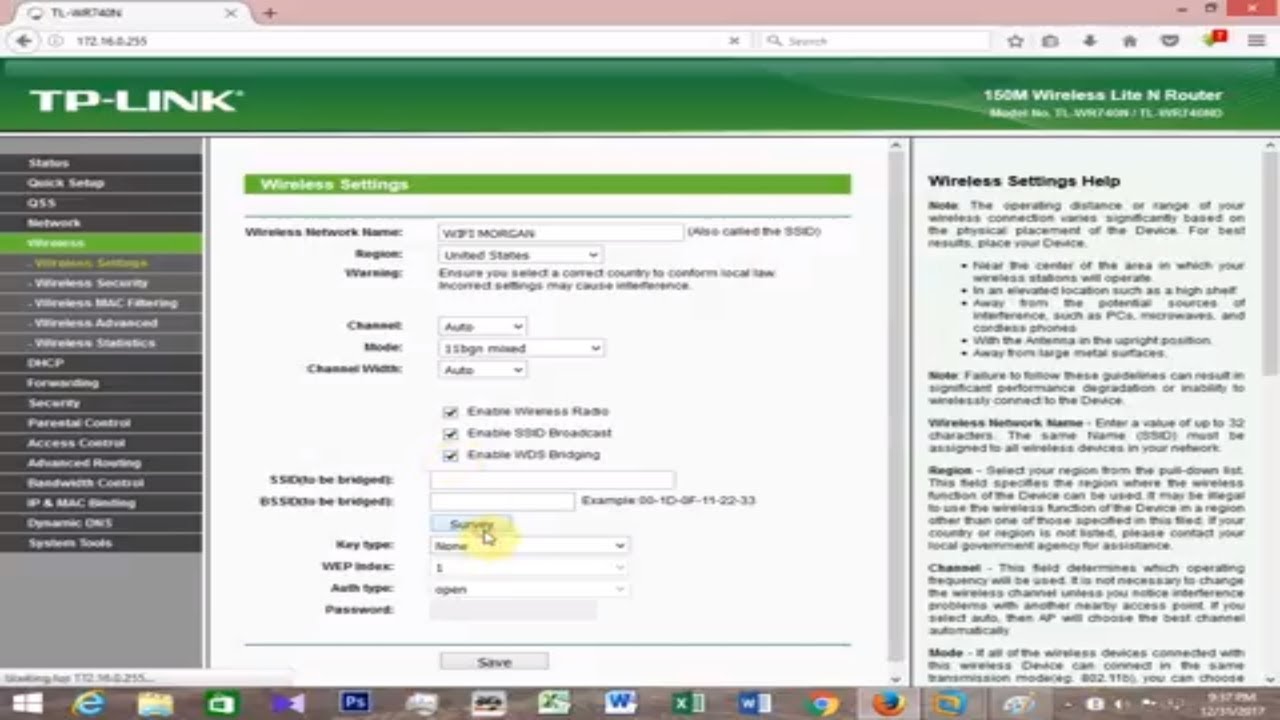Click the show bookmarks library icon
The width and height of the screenshot is (1280, 720).
[1050, 41]
